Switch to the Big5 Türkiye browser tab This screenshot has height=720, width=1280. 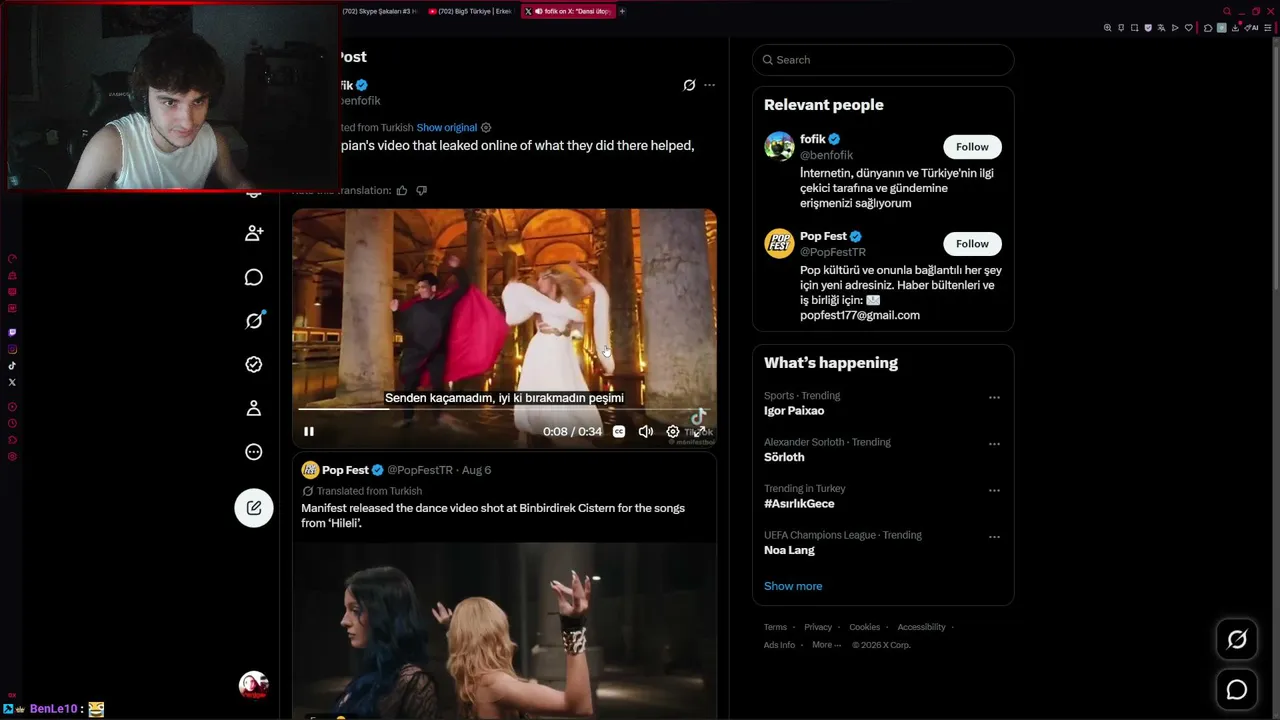470,11
